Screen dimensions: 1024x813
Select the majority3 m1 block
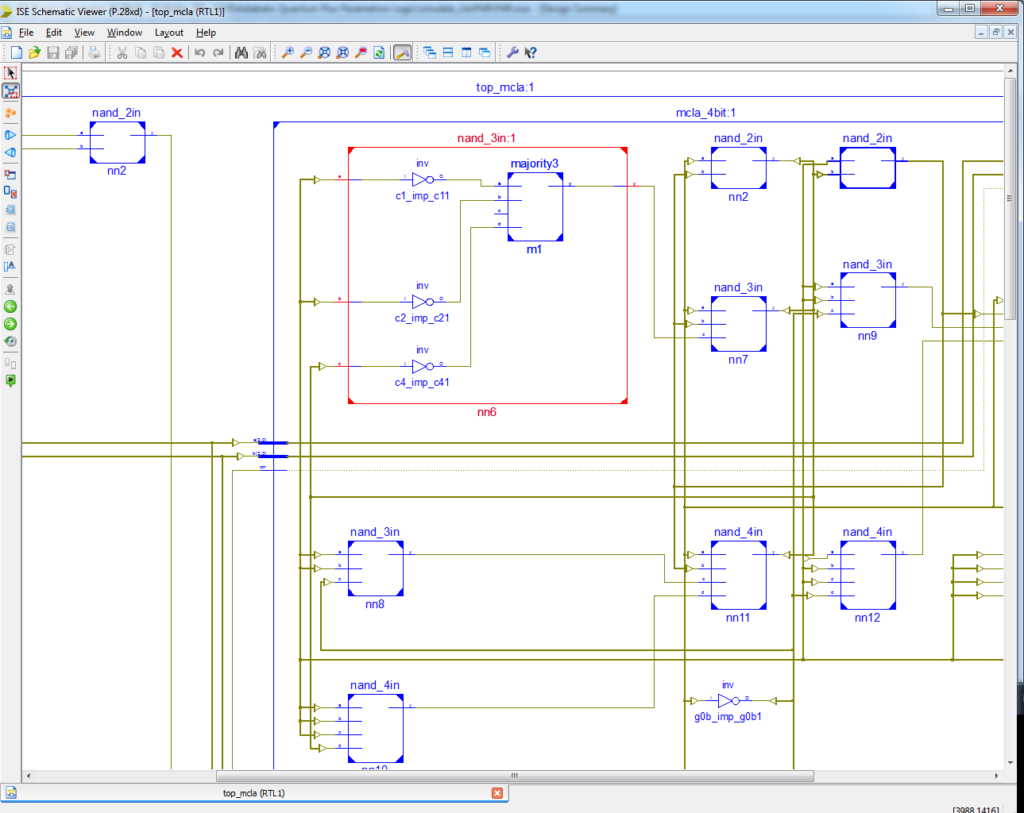[535, 207]
